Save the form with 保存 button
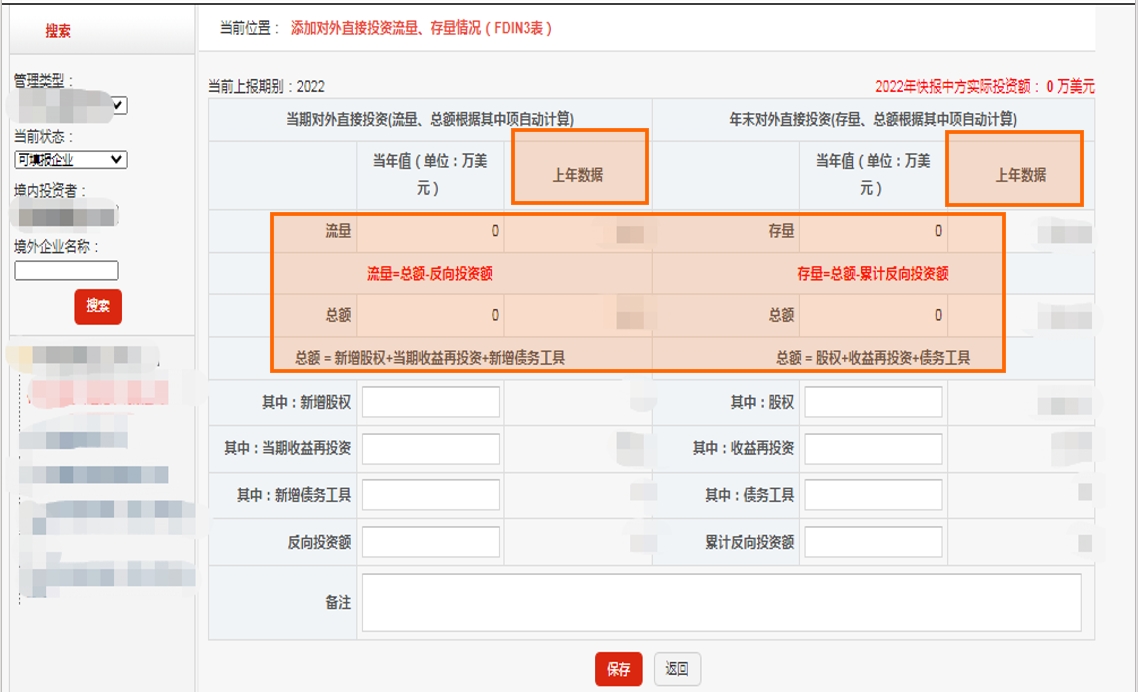 tap(618, 669)
